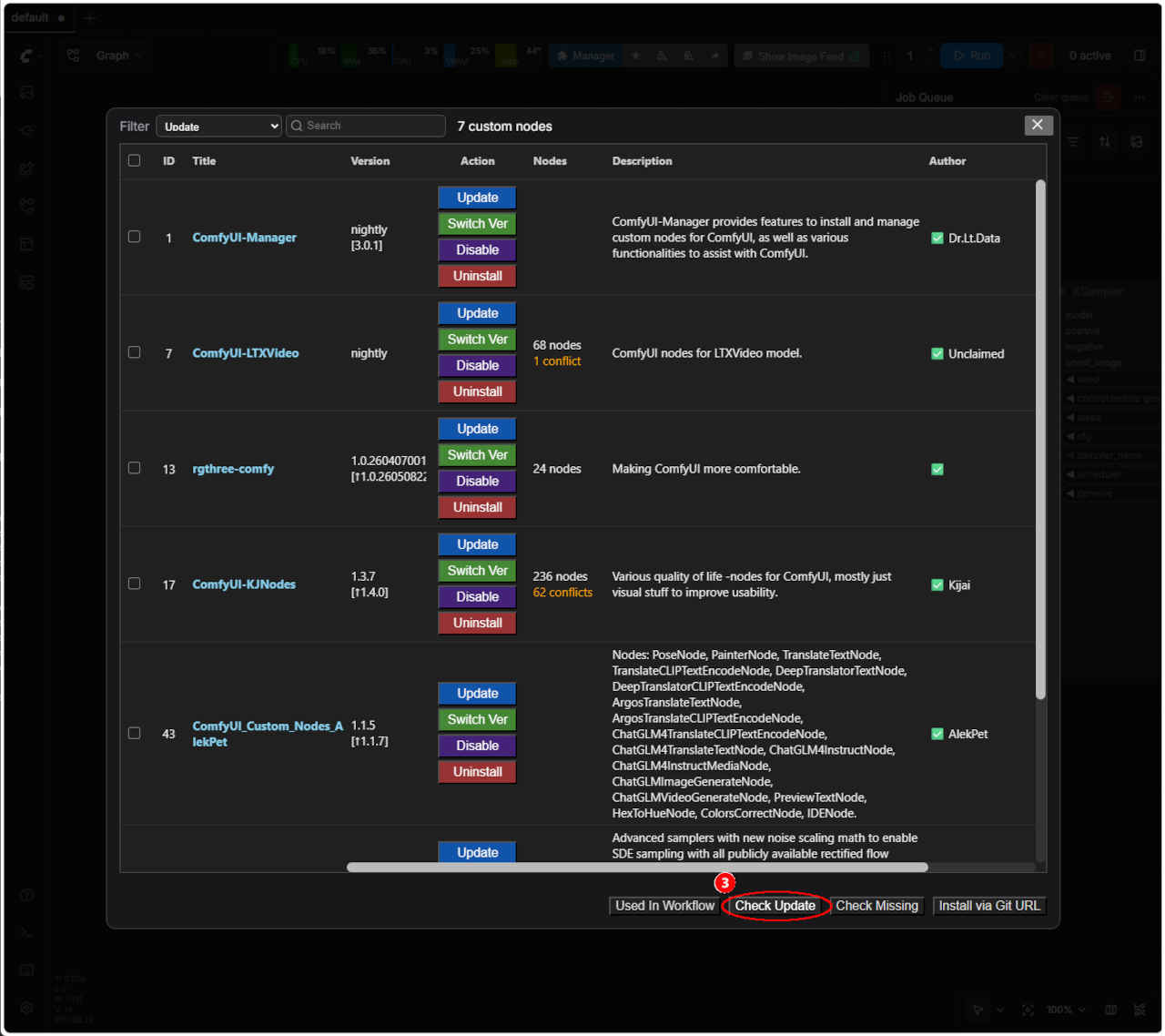Open the 100% zoom dropdown

point(1066,1010)
